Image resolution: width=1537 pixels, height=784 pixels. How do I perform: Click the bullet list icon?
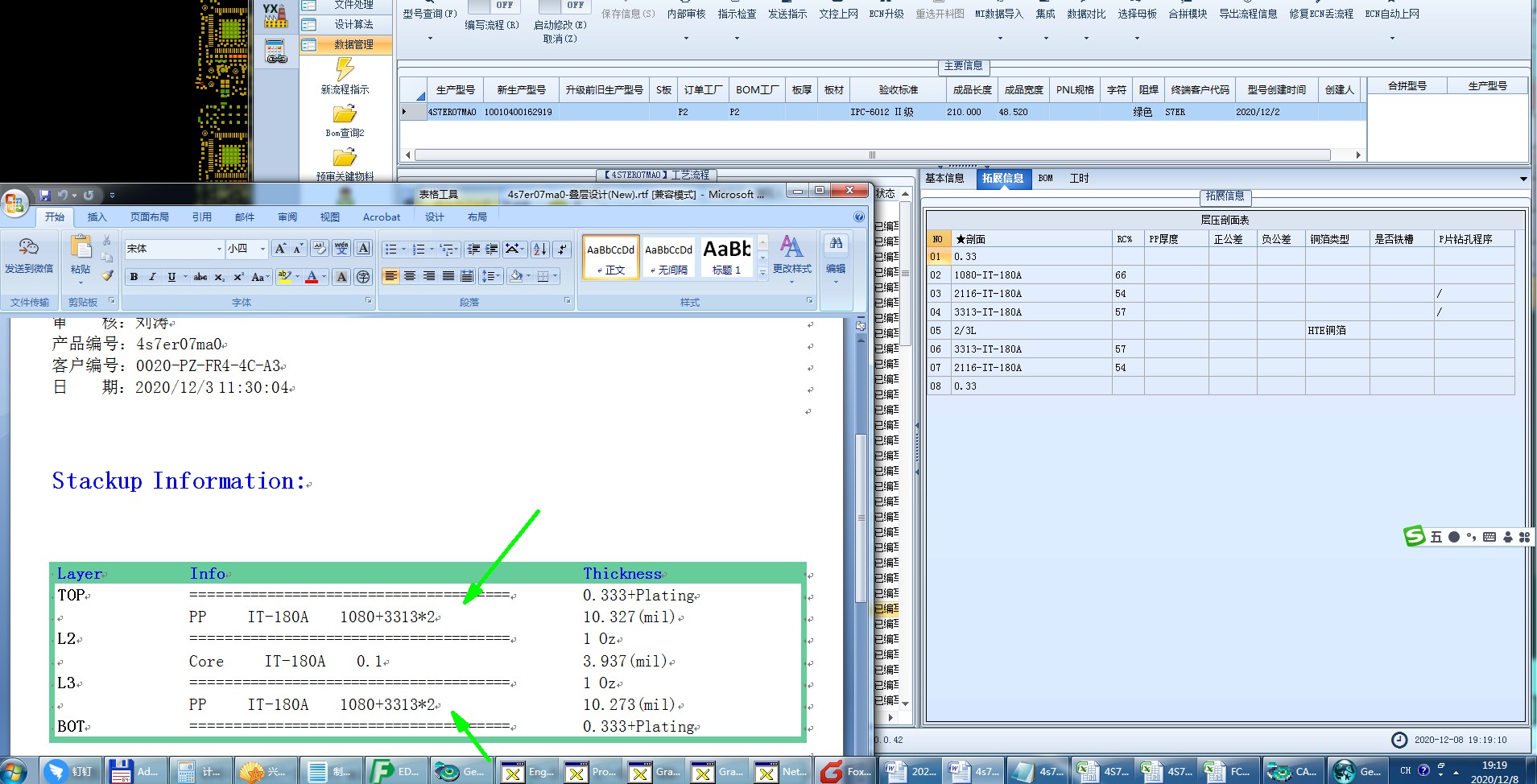pos(390,250)
